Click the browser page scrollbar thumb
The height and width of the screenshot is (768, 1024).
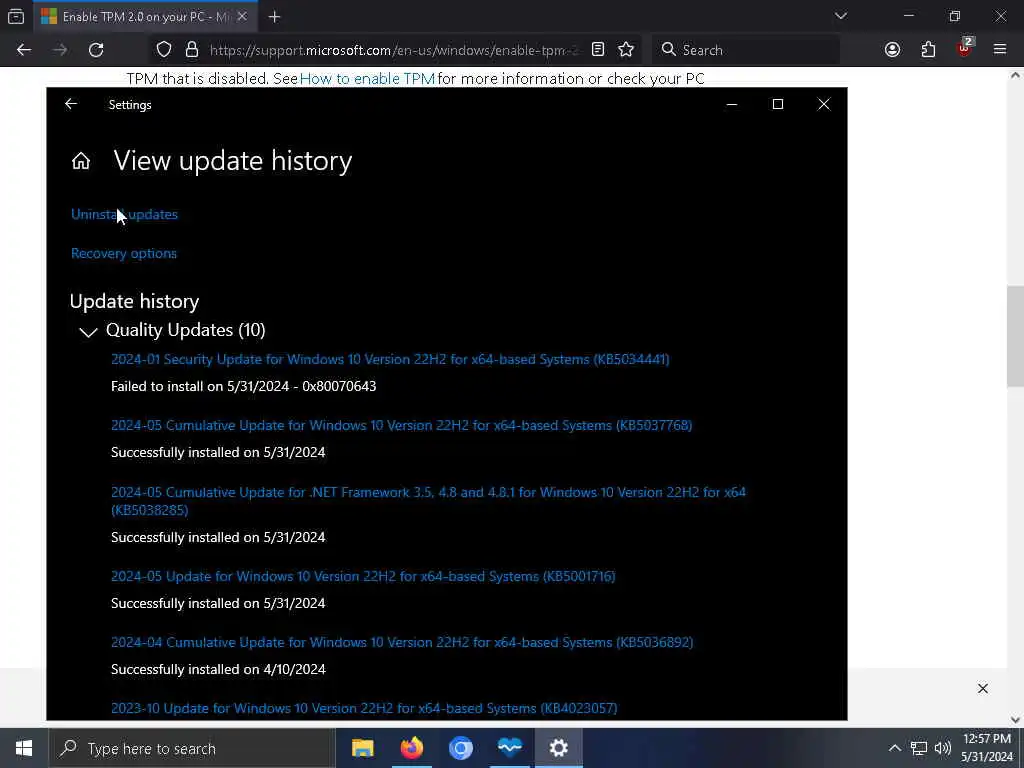1015,336
